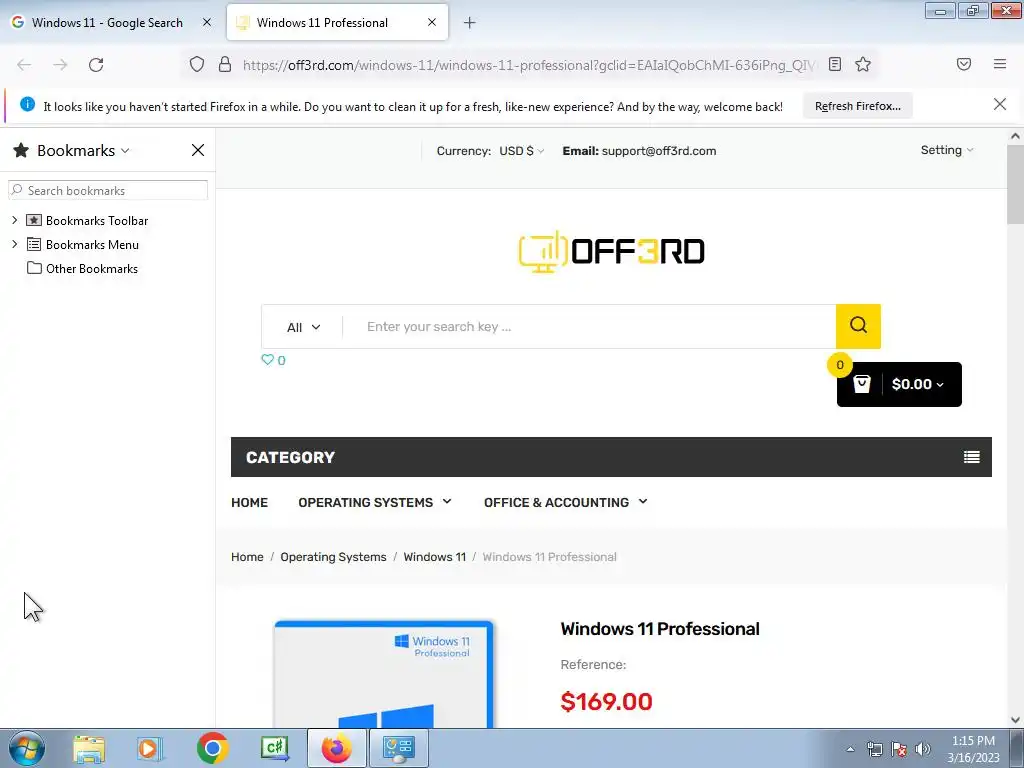Click the $169.00 price text
Screen dimensions: 1024x768
(606, 702)
